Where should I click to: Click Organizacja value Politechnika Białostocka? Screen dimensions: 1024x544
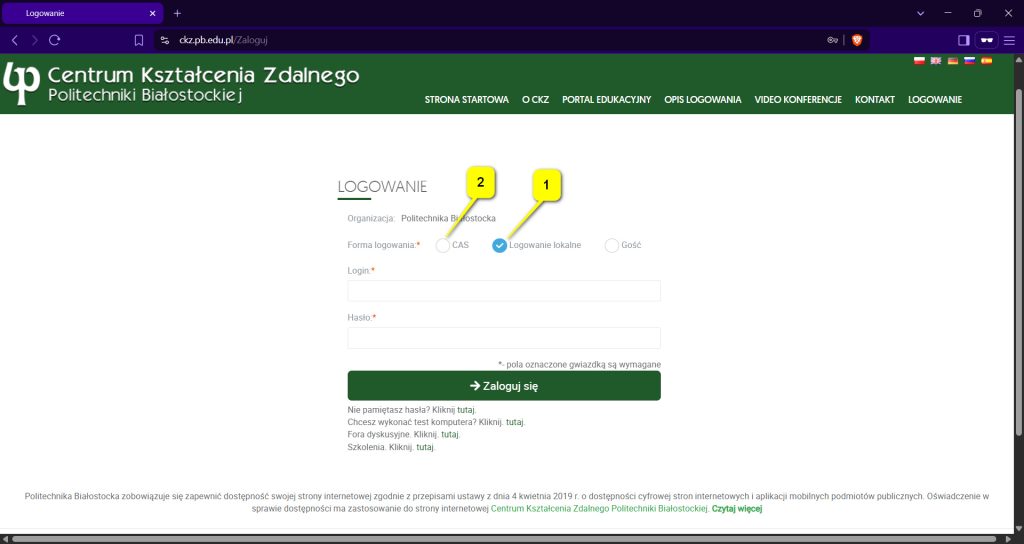448,218
